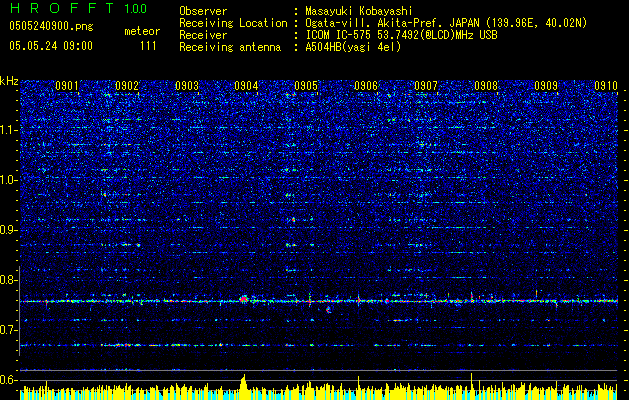Screen dimensions: 629x400
Task: Click the 0901 time marker
Action: click(x=67, y=86)
